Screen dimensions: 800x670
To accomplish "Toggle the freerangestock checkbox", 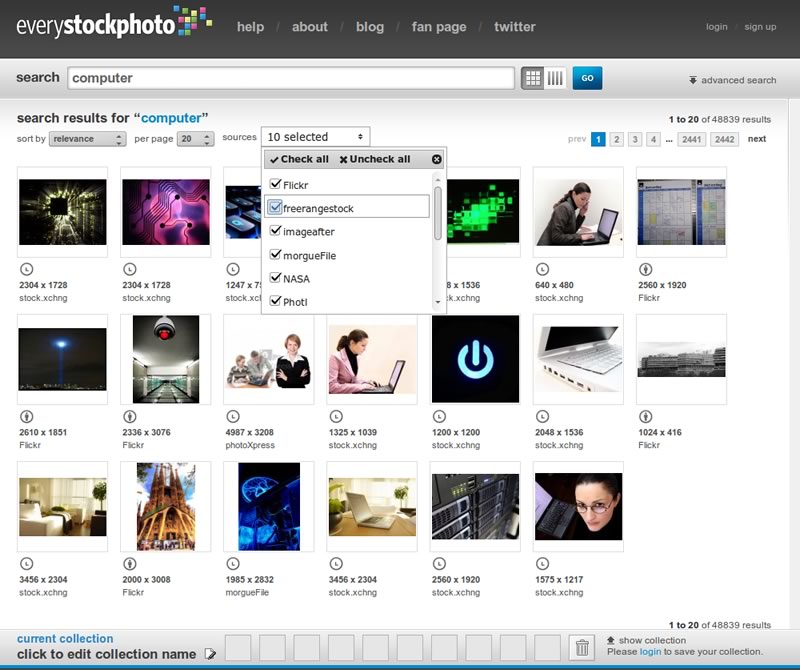I will (276, 207).
